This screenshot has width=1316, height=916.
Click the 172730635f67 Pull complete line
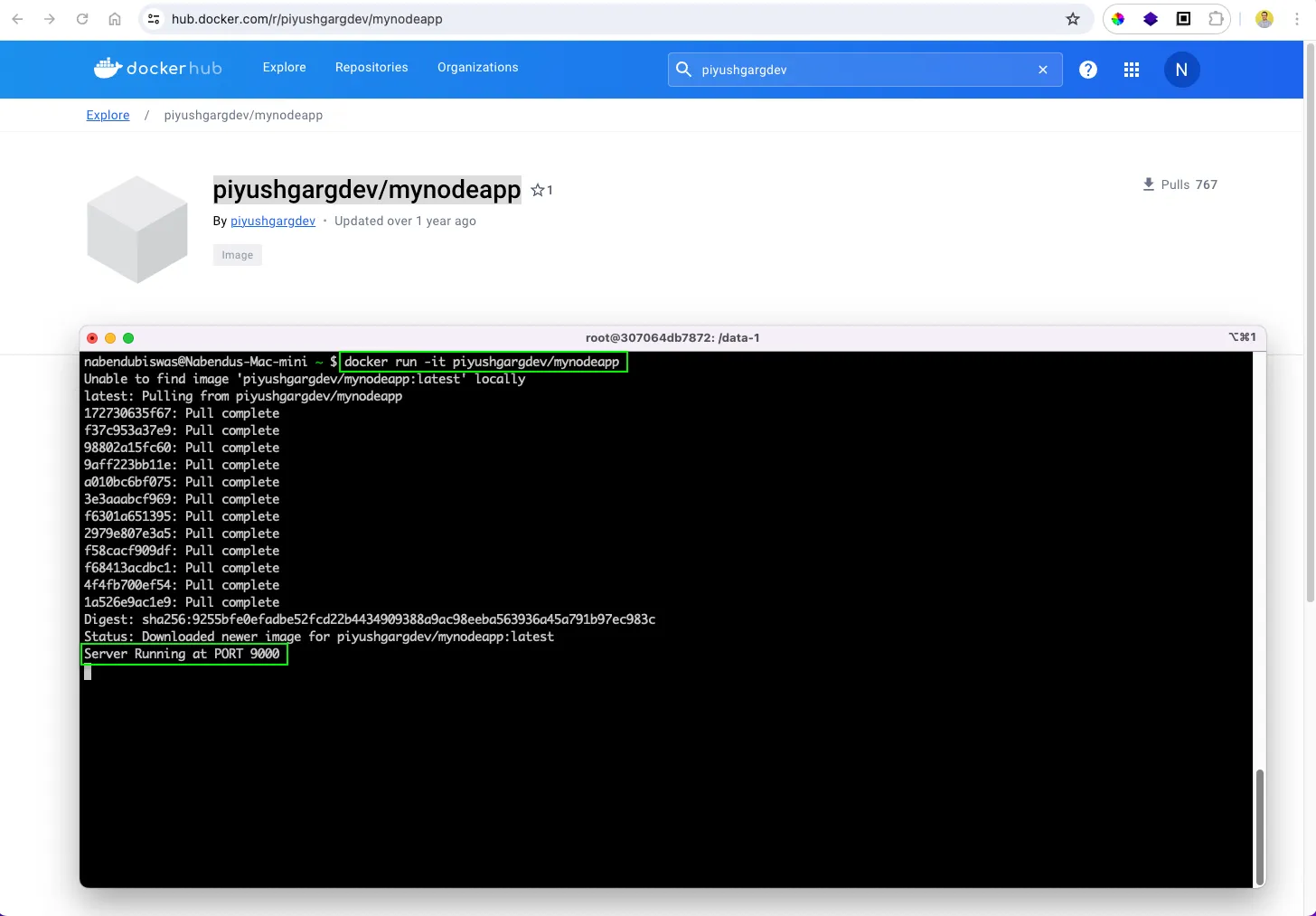pyautogui.click(x=182, y=413)
